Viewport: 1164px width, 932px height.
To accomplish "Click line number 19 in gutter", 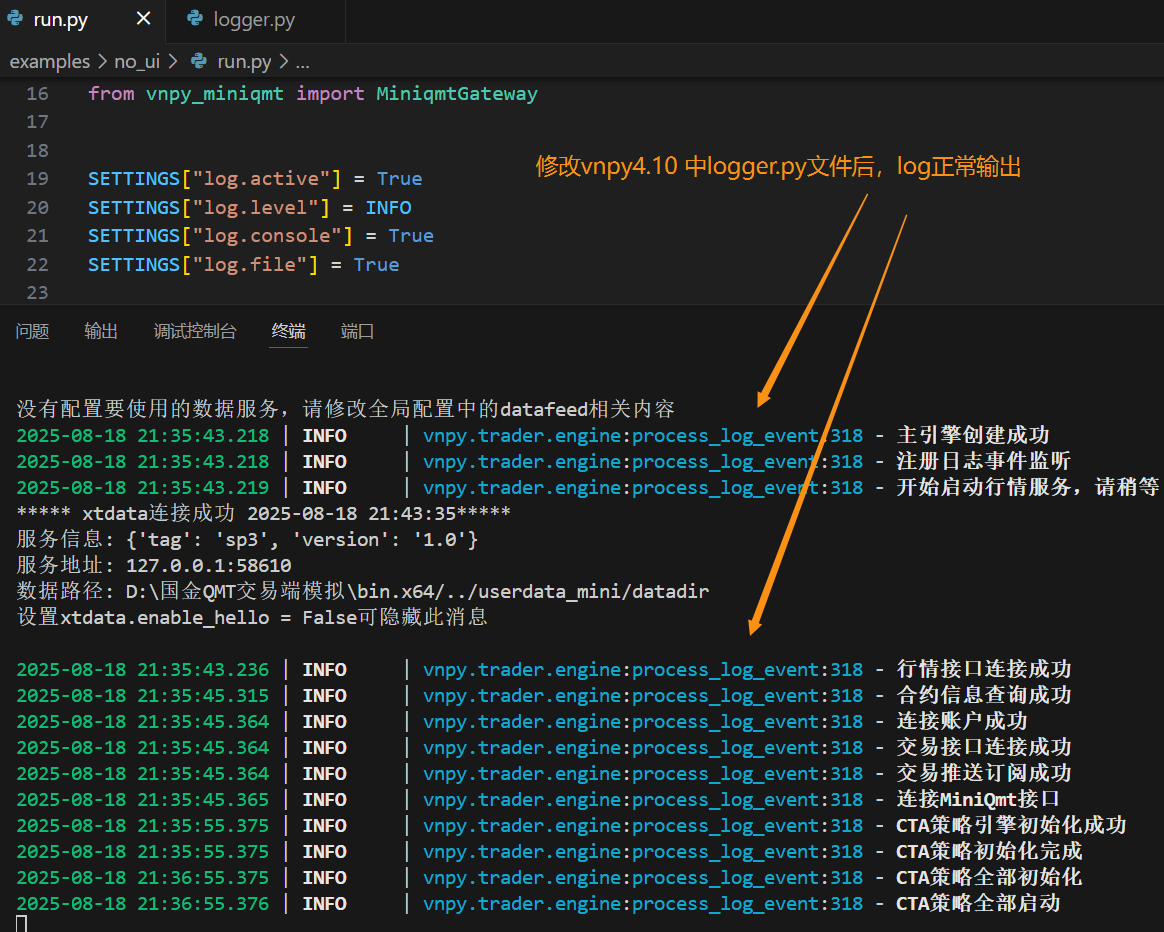I will tap(37, 179).
